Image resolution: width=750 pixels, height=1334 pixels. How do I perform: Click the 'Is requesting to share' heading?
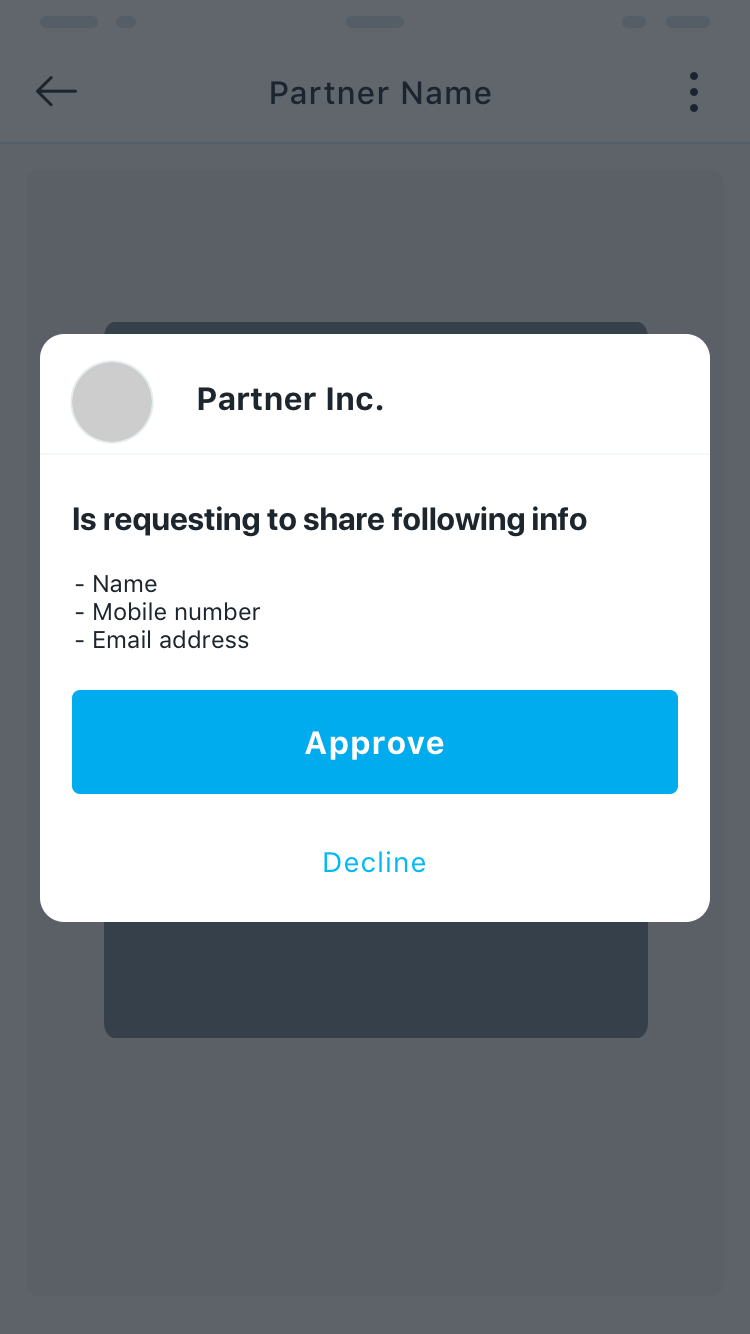coord(329,519)
